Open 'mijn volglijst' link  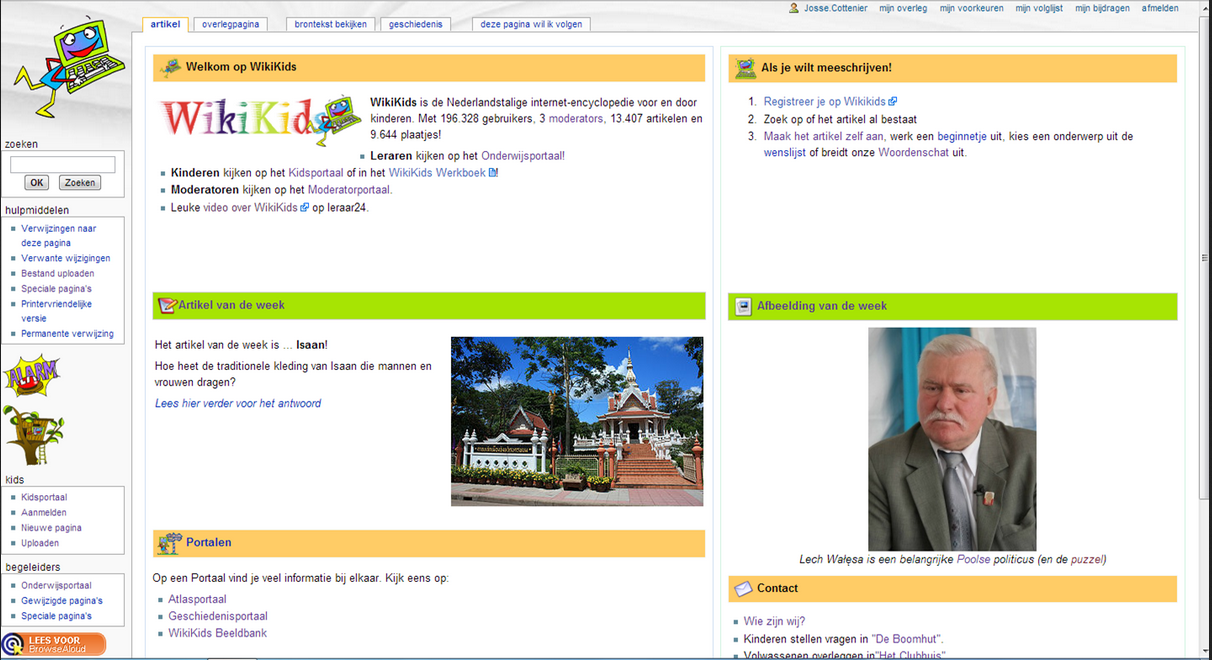click(1039, 8)
